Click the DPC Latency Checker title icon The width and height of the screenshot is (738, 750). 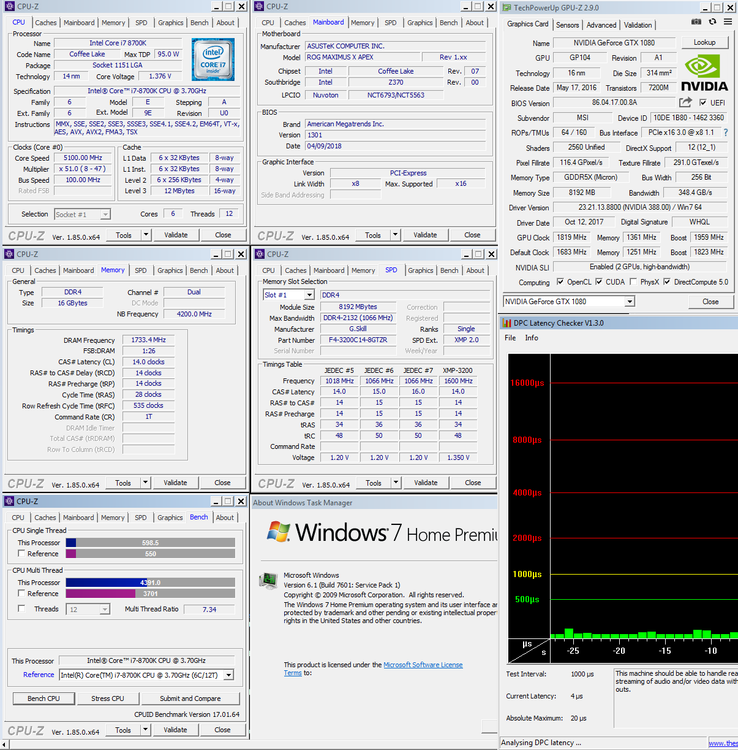tap(506, 323)
